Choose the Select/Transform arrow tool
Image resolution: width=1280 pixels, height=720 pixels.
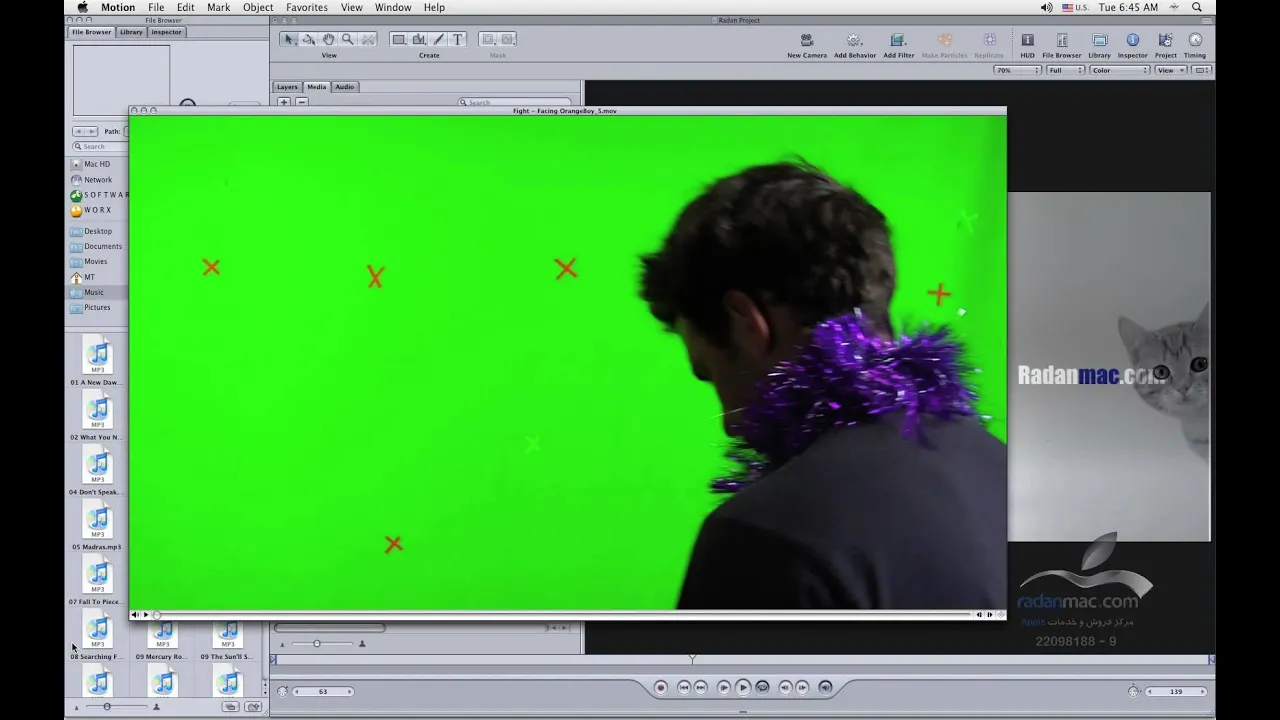coord(289,40)
